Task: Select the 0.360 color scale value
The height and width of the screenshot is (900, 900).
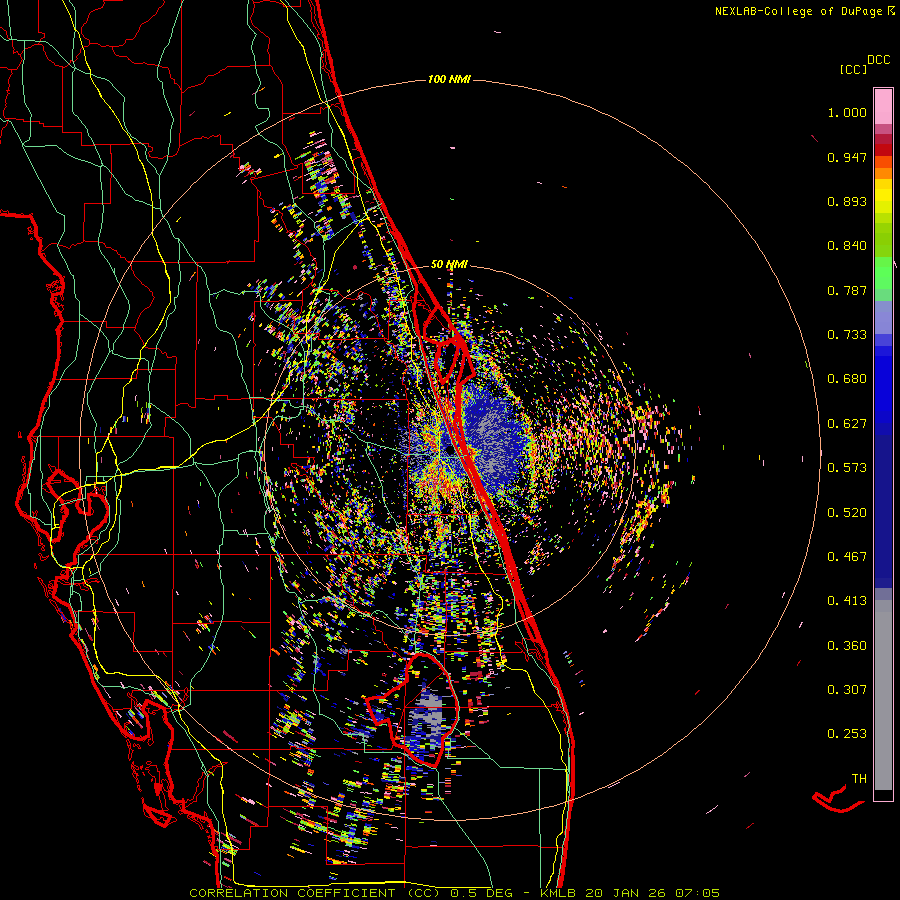Action: click(847, 646)
